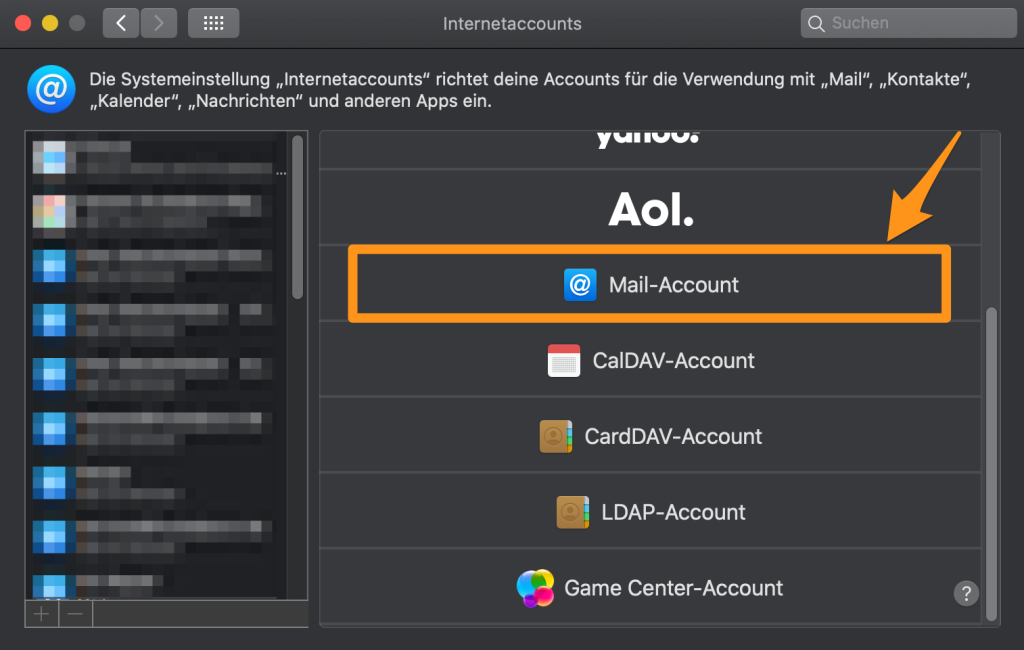Click the colorful Game Center bubbles icon
1024x650 pixels.
536,588
